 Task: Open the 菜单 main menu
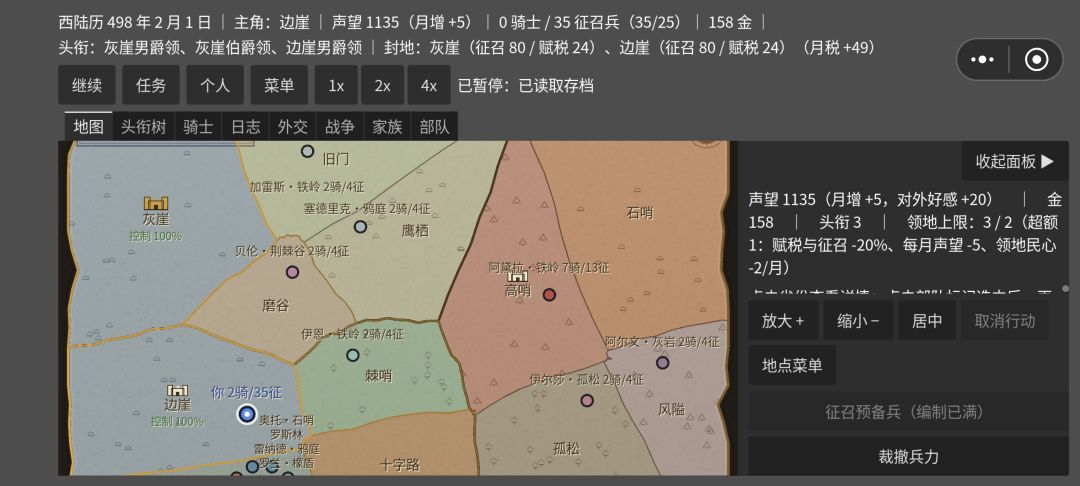279,85
